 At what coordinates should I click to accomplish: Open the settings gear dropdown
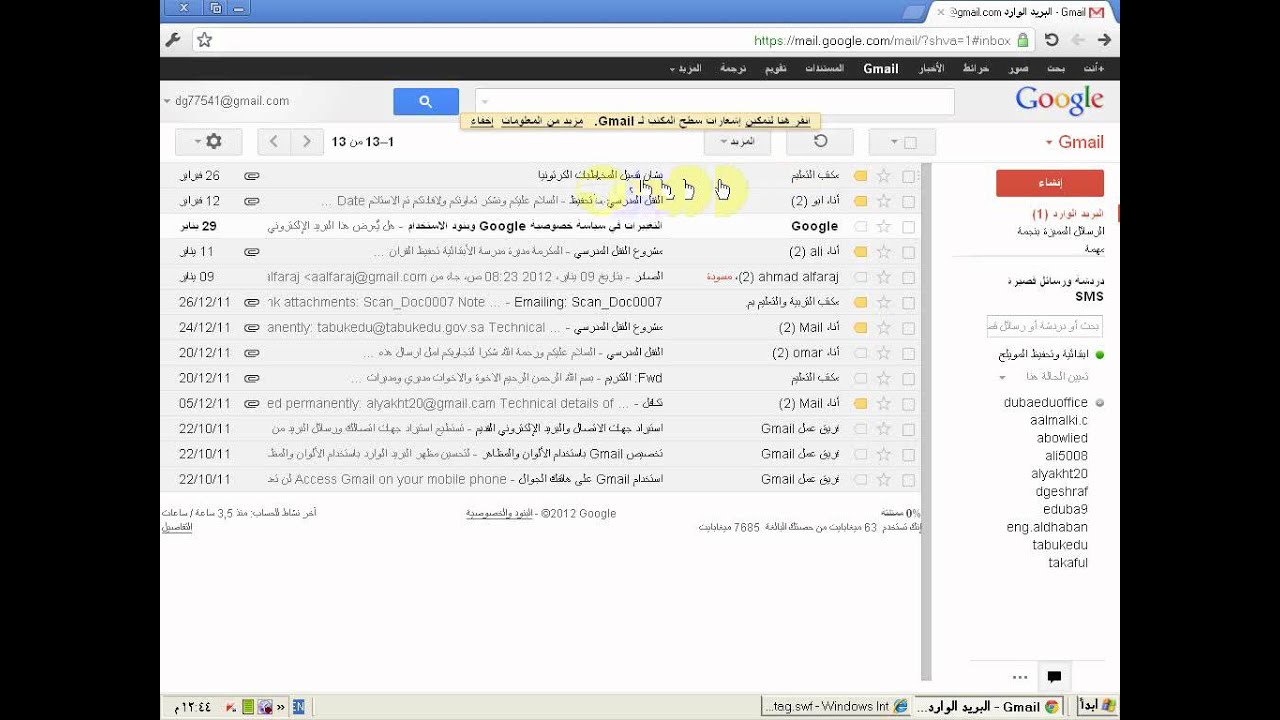(x=208, y=142)
